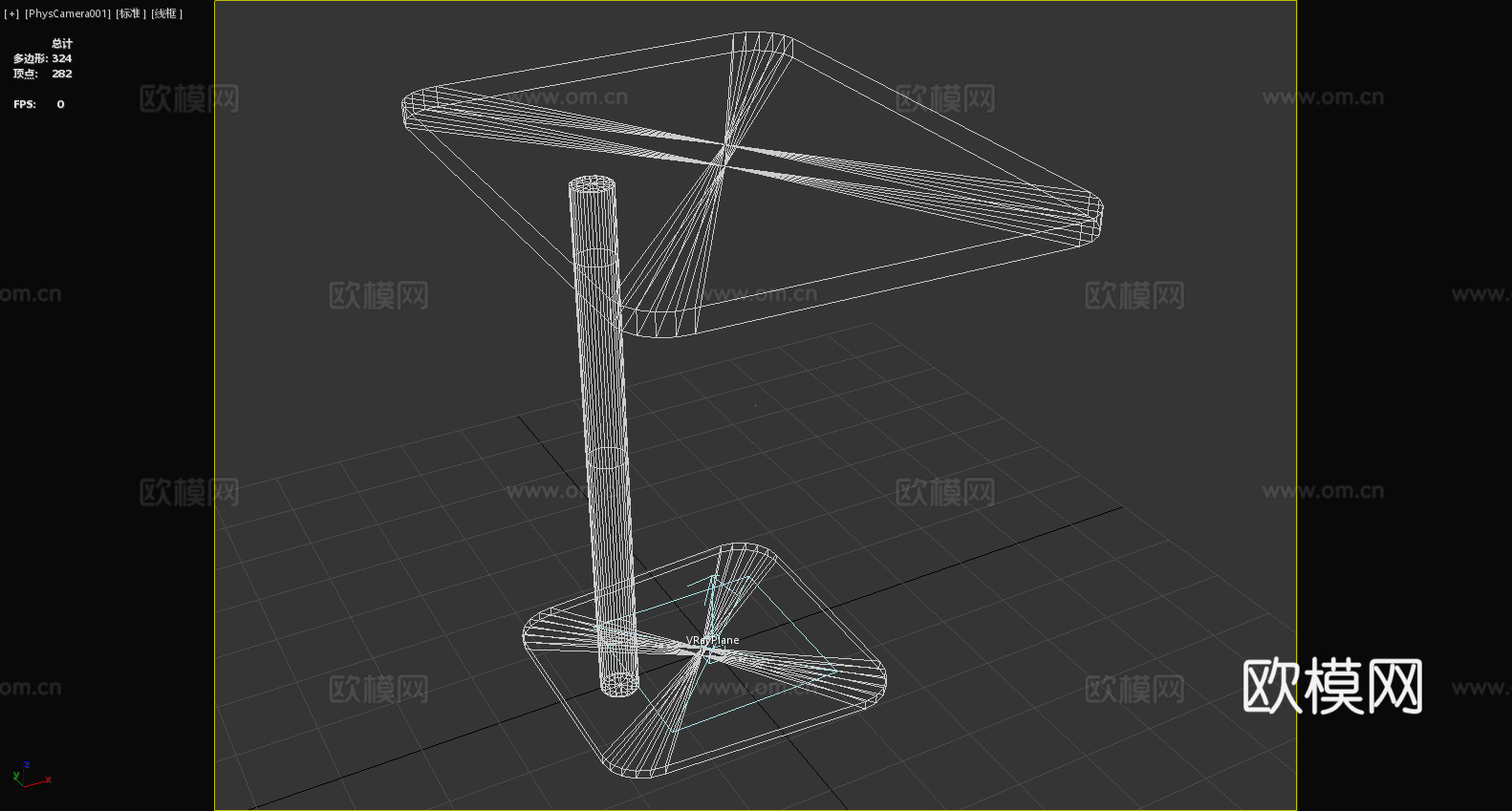Open the [+] viewport general menu
Image resolution: width=1512 pixels, height=811 pixels.
click(11, 13)
